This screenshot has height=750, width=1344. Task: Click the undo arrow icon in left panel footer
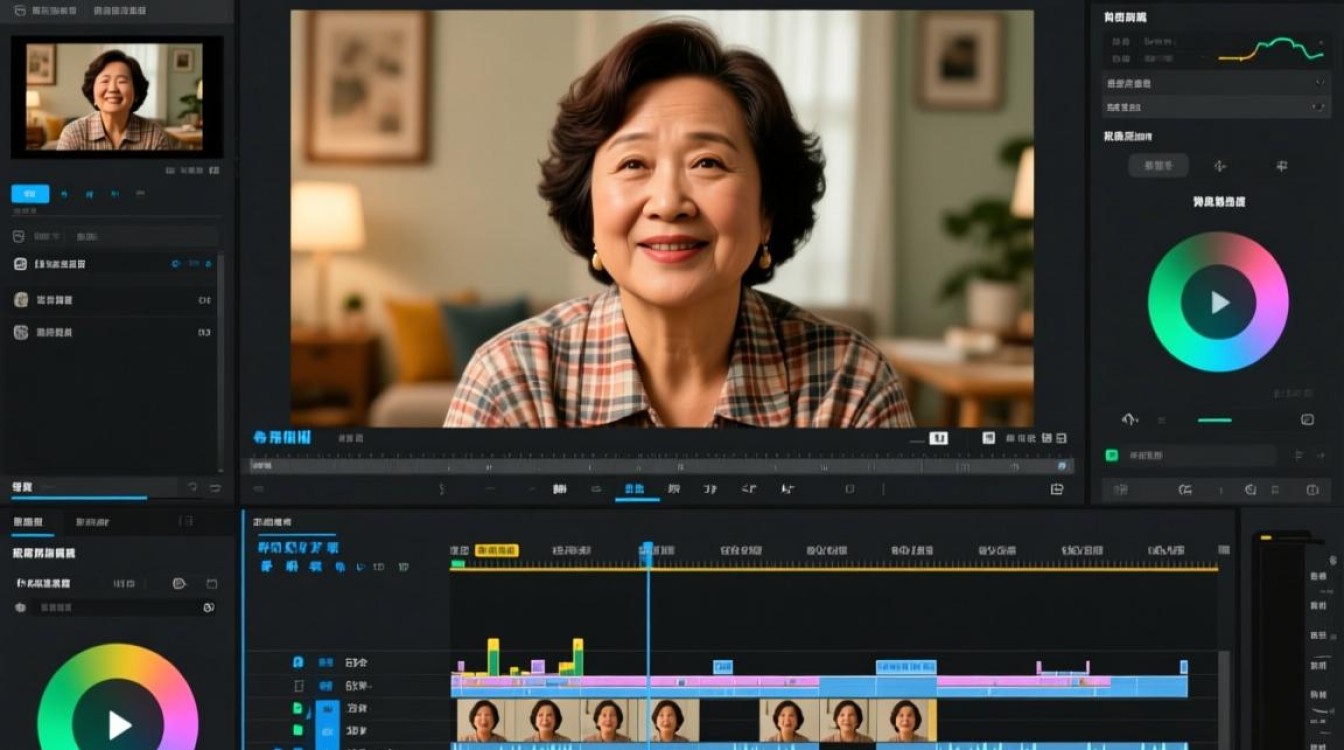pos(192,487)
